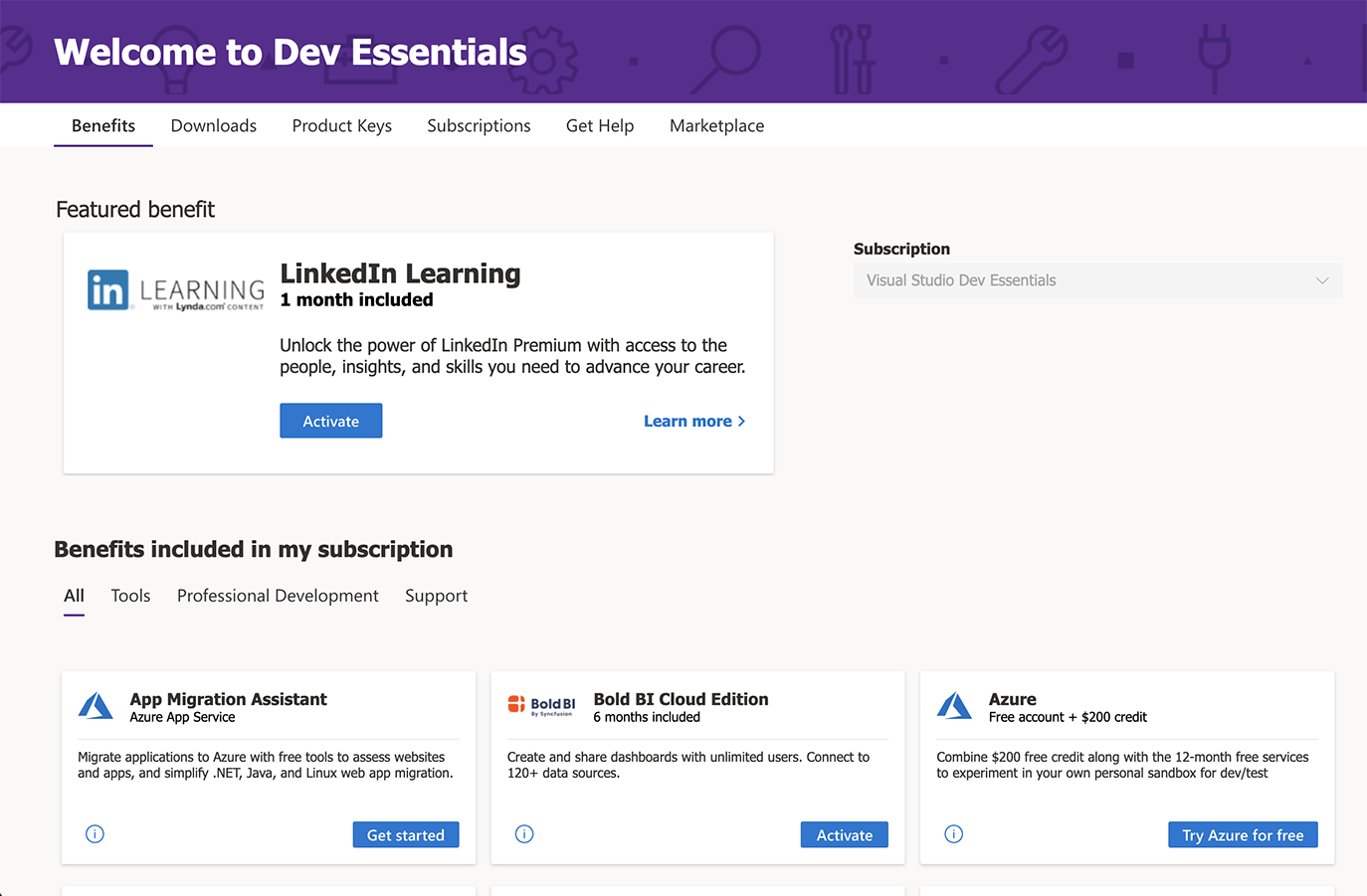The width and height of the screenshot is (1367, 896).
Task: Click the Bold BI logo
Action: pos(542,705)
